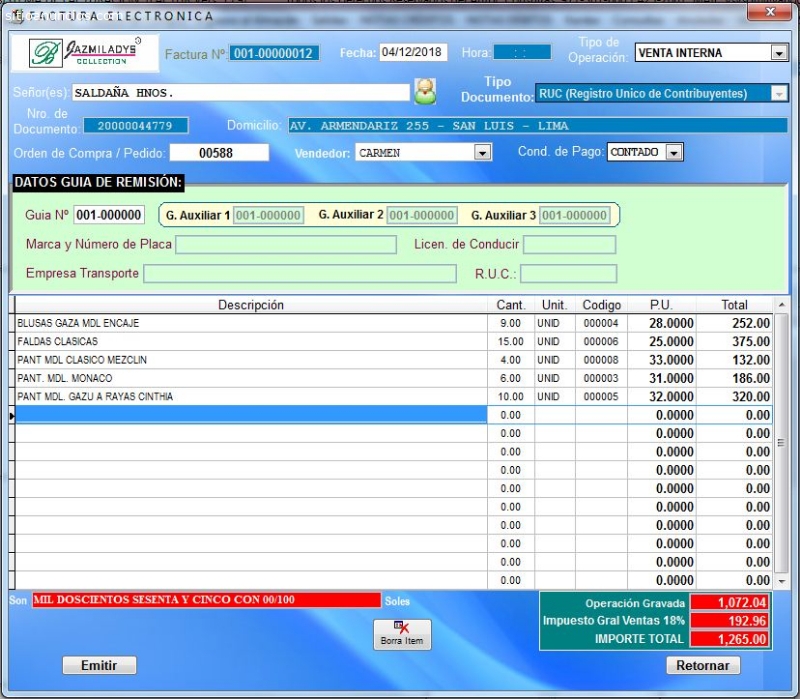Click the customer lookup person icon
Image resolution: width=800 pixels, height=699 pixels.
pyautogui.click(x=425, y=92)
